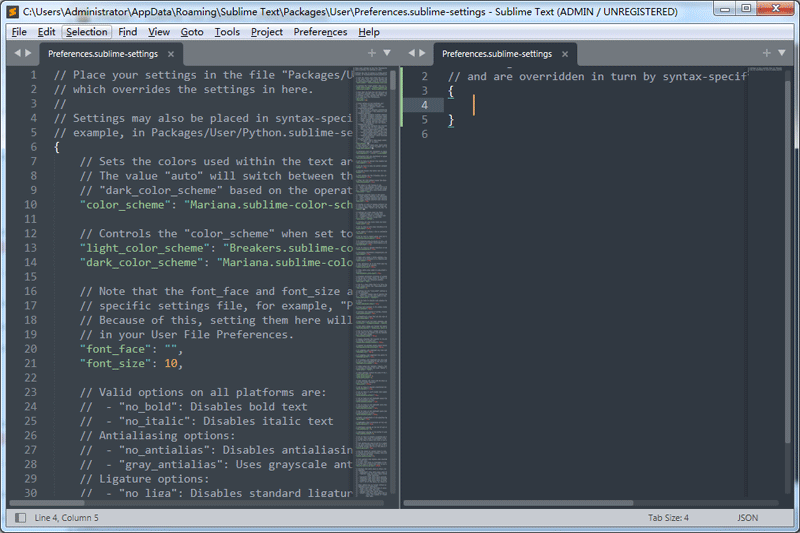Screen dimensions: 800x533
Task: Click new tab plus in right pane
Action: point(767,53)
